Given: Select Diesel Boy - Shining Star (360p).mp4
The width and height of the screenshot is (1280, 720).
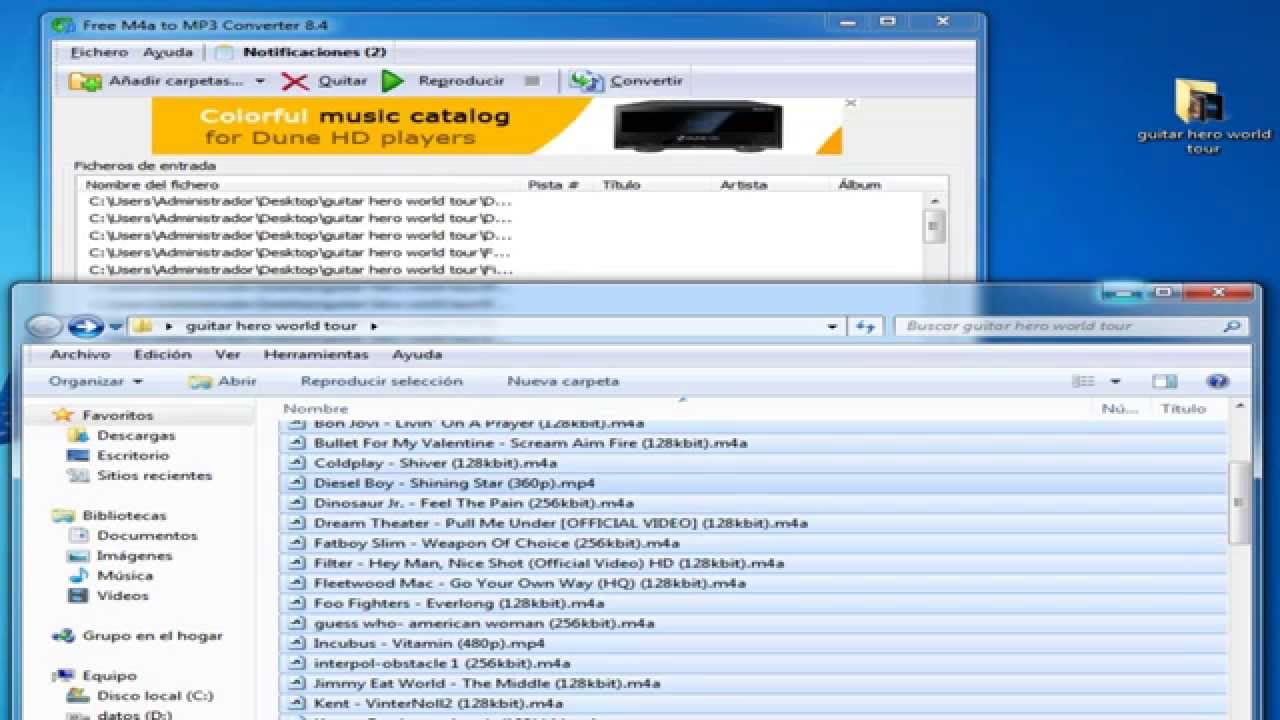Looking at the screenshot, I should click(454, 483).
